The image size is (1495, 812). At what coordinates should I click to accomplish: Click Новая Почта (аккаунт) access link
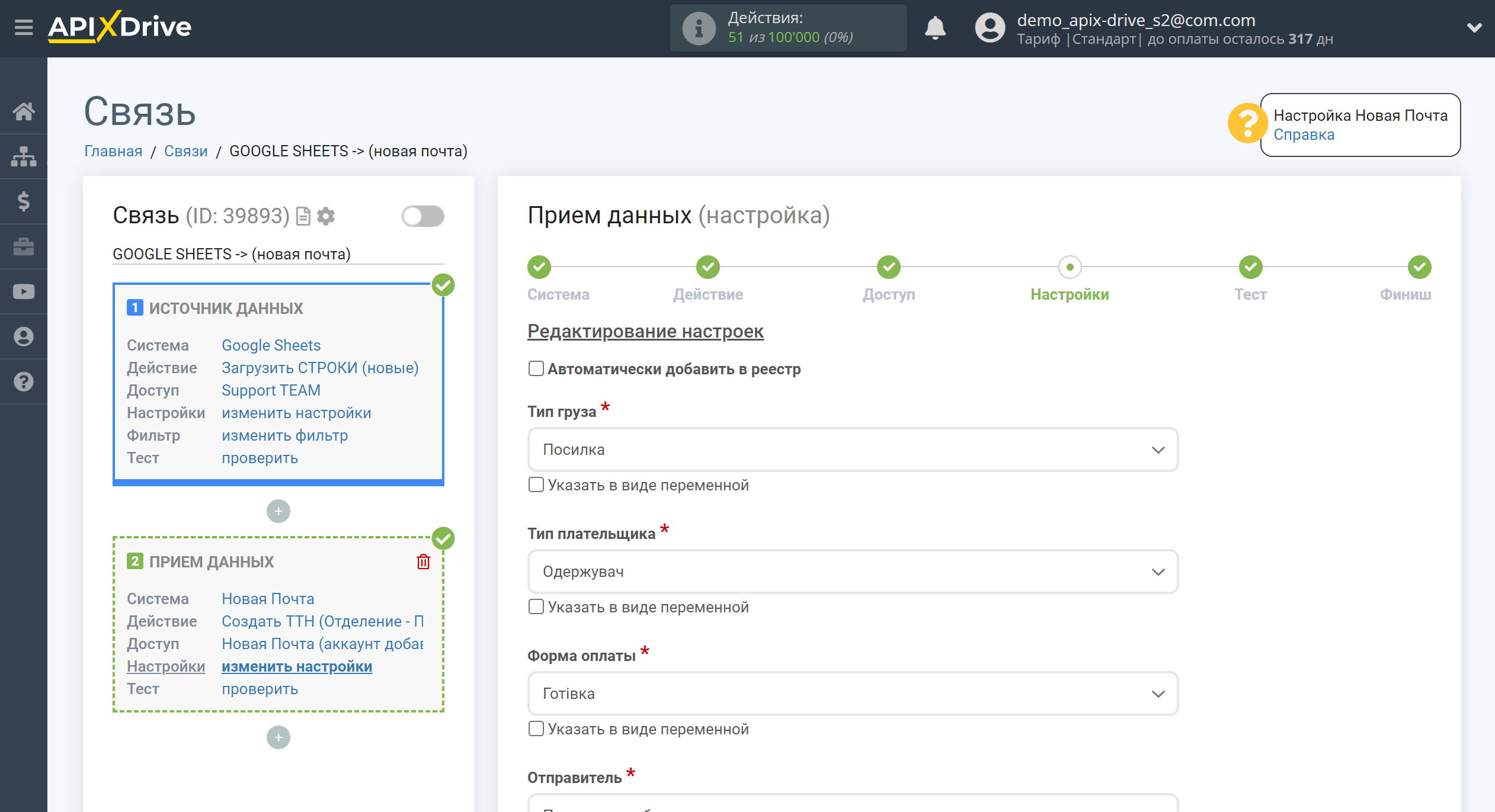(x=322, y=644)
